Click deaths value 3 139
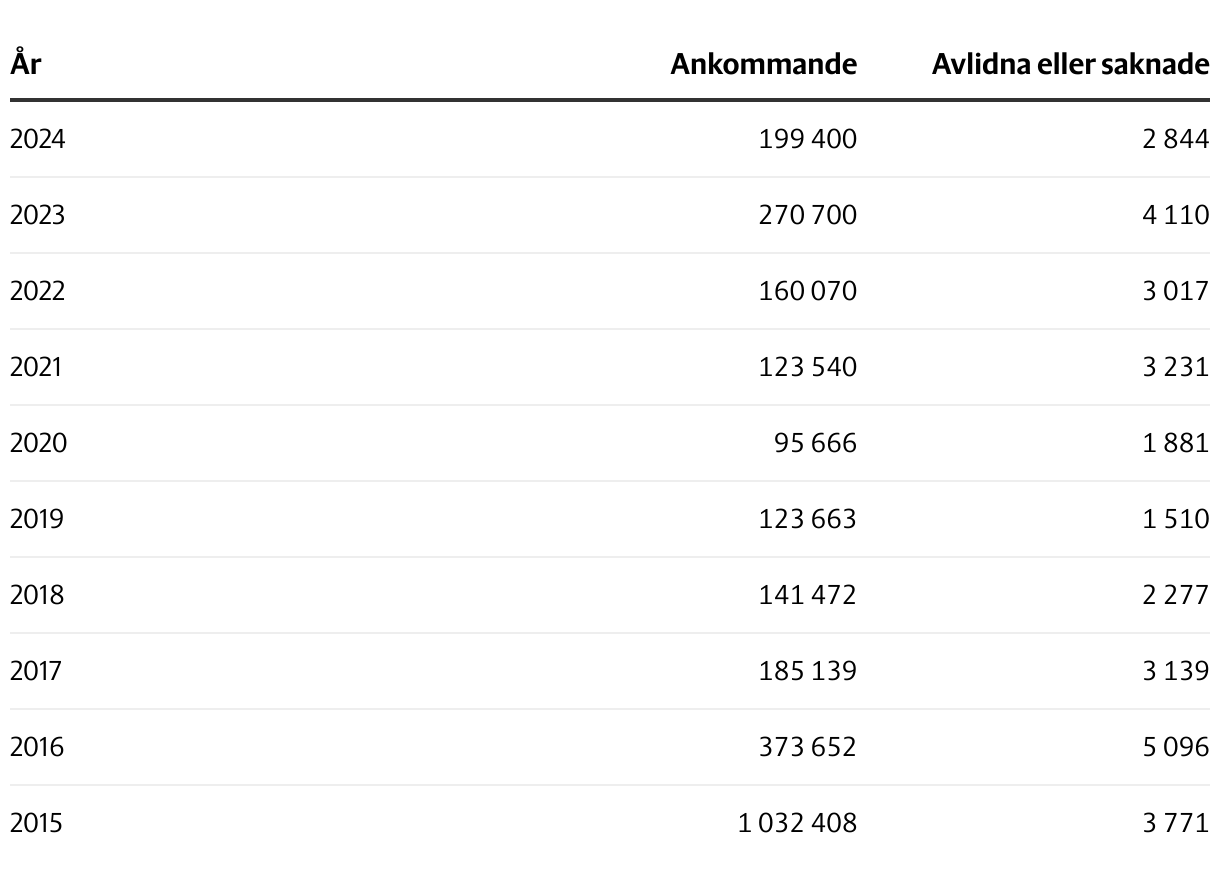The height and width of the screenshot is (870, 1220). [1175, 671]
